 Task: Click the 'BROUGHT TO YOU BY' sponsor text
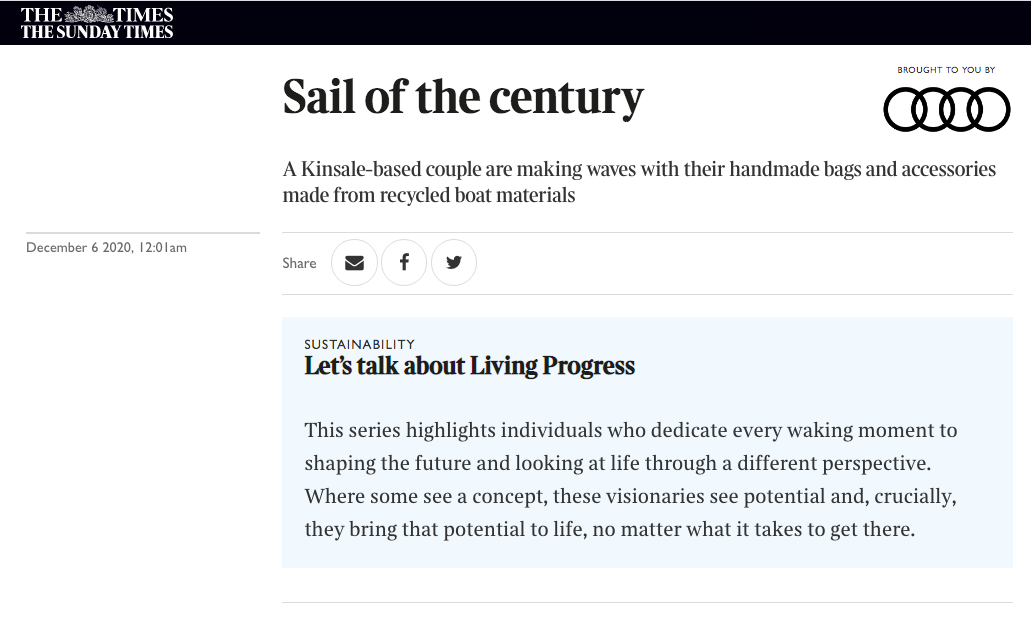(x=946, y=70)
